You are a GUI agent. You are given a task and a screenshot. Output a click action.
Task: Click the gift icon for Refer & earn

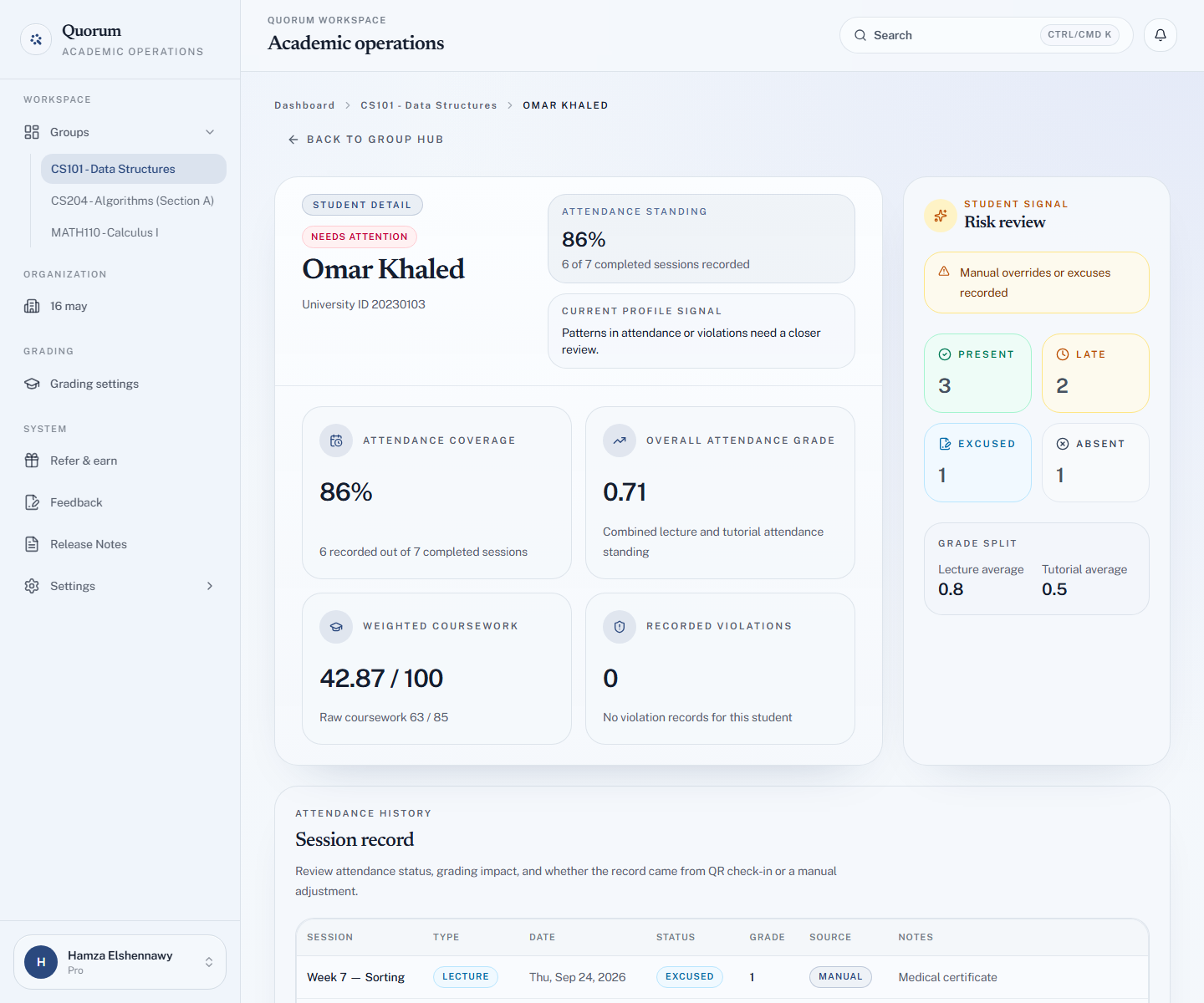pyautogui.click(x=32, y=461)
